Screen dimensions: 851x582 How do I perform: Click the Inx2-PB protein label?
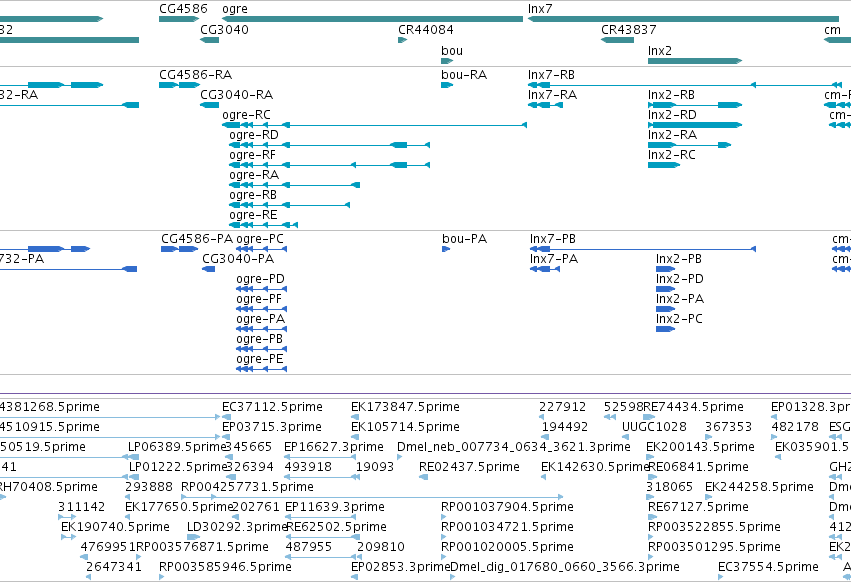point(678,259)
